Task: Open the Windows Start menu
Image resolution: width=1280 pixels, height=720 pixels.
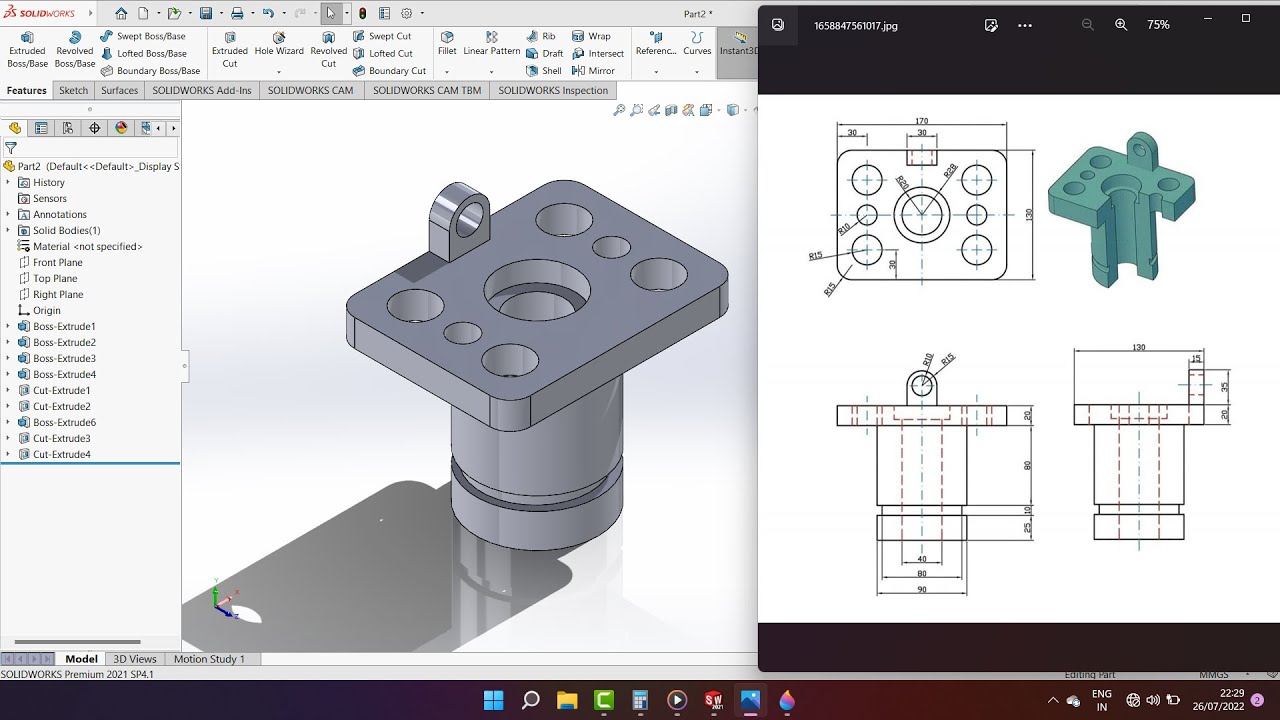Action: tap(494, 700)
